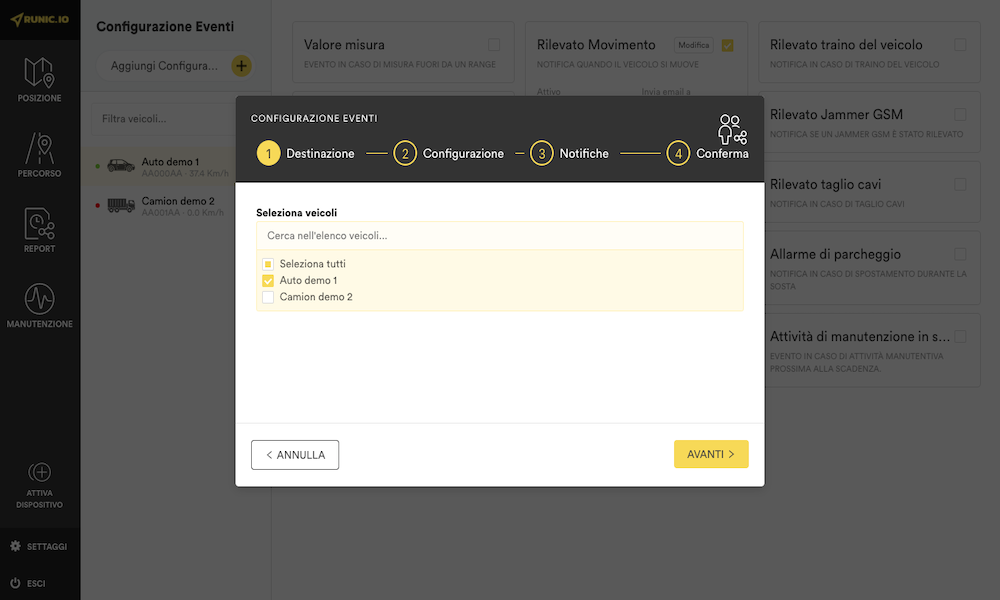This screenshot has width=1000, height=600.
Task: Click the Allarme di parcheggio title
Action: tap(835, 254)
